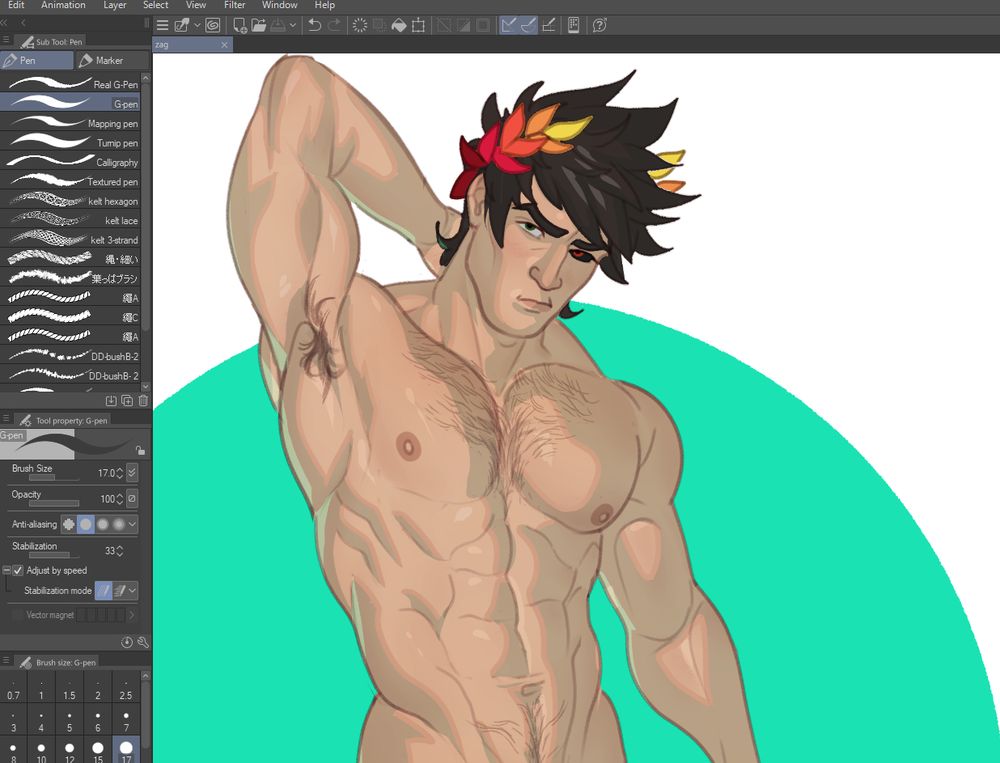This screenshot has width=1000, height=763.
Task: Open the Help menu
Action: pyautogui.click(x=325, y=5)
